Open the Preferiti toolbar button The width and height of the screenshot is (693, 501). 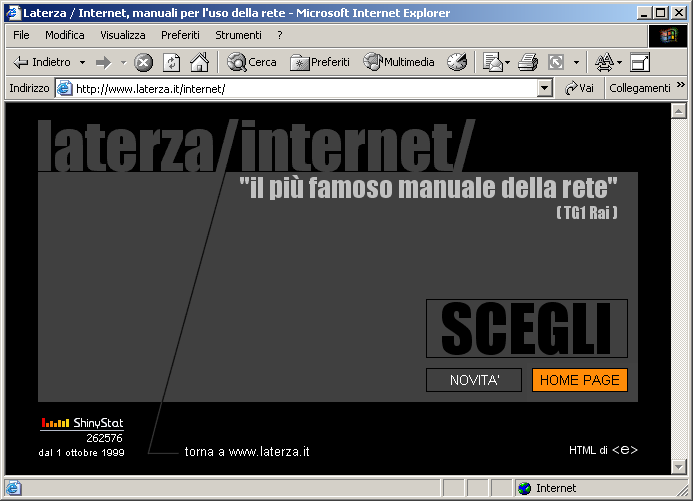[320, 62]
